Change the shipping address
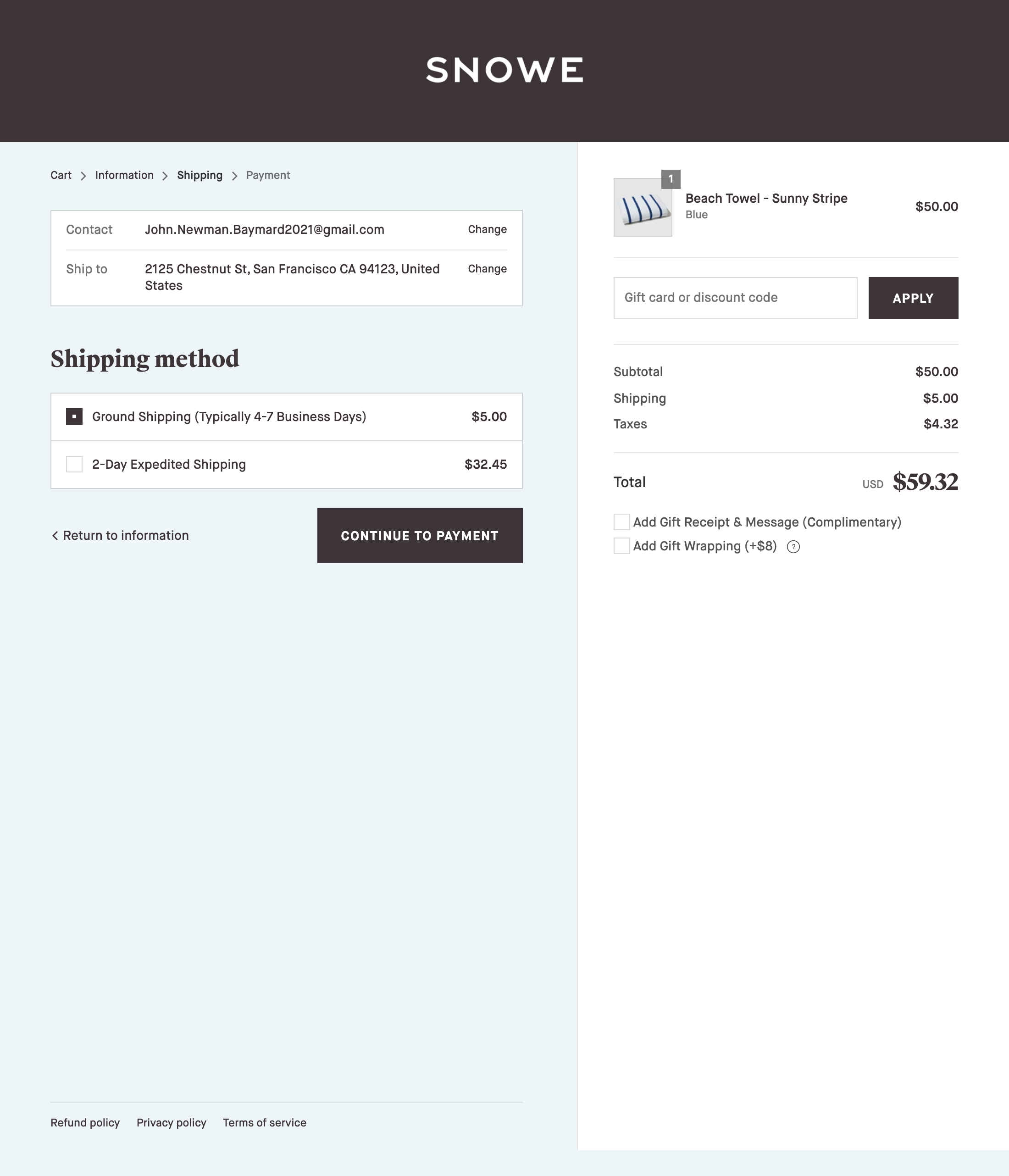This screenshot has width=1009, height=1176. tap(487, 268)
